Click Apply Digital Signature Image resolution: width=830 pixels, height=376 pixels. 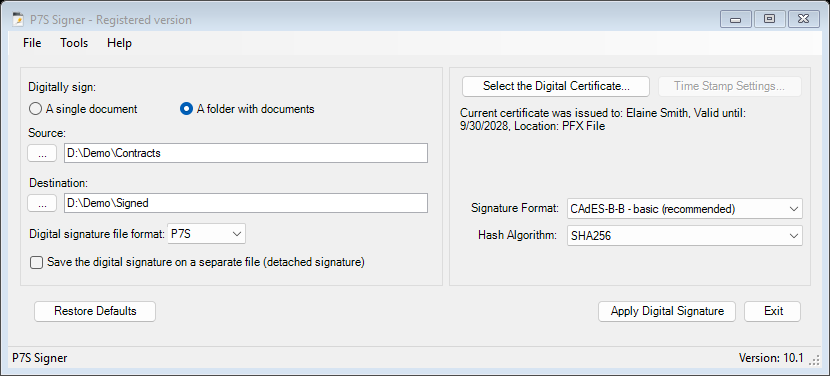coord(667,311)
